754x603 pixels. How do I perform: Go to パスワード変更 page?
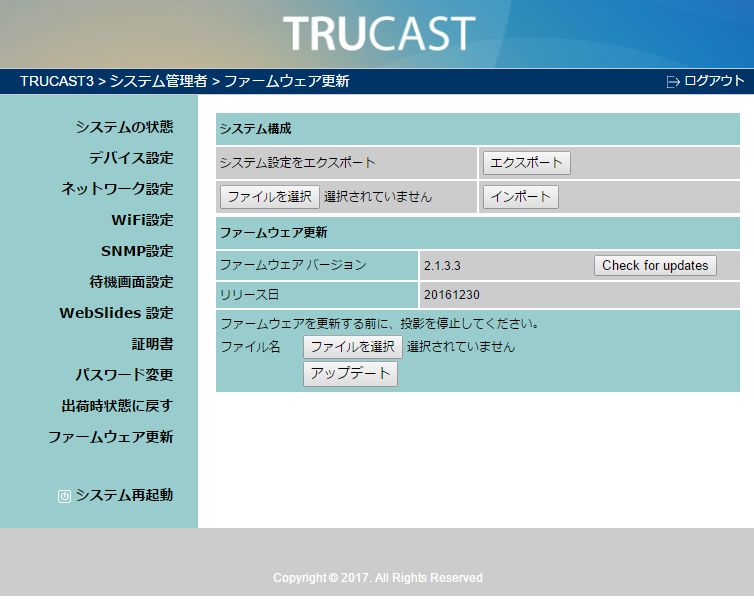tap(124, 375)
